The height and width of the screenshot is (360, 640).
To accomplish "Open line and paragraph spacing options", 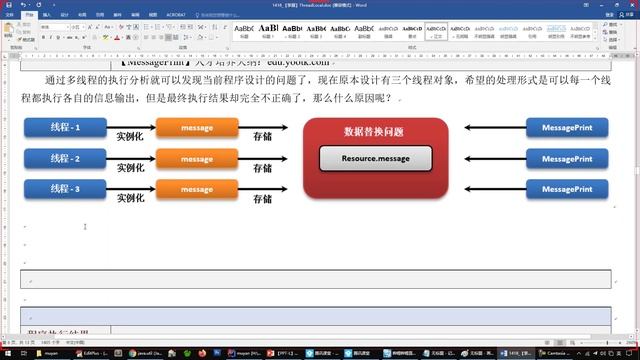I will tap(186, 38).
